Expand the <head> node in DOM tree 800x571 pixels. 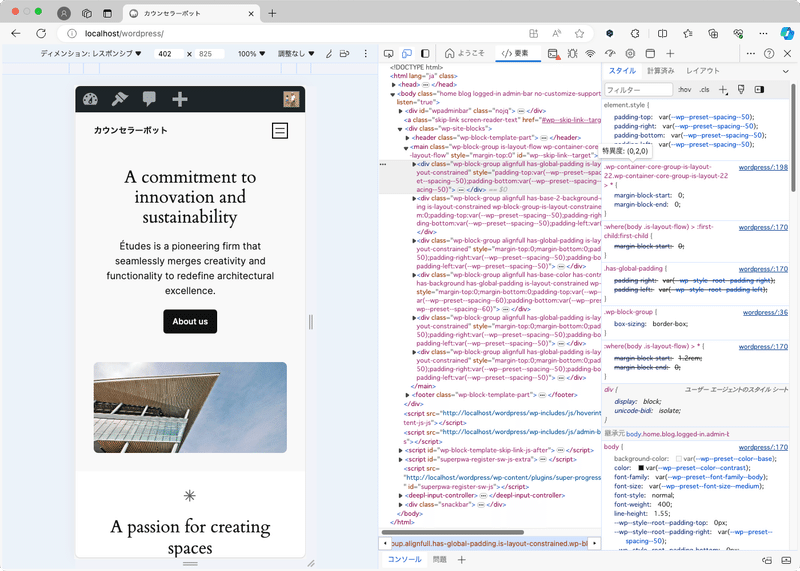tap(394, 85)
